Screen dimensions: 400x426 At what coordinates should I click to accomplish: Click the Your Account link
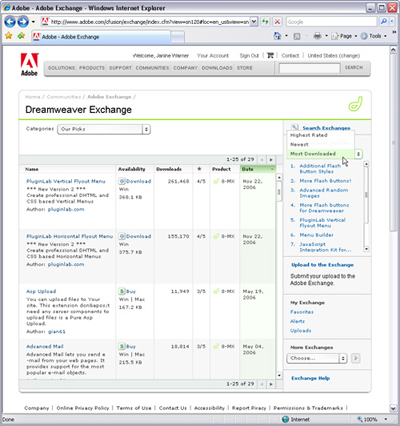point(213,56)
